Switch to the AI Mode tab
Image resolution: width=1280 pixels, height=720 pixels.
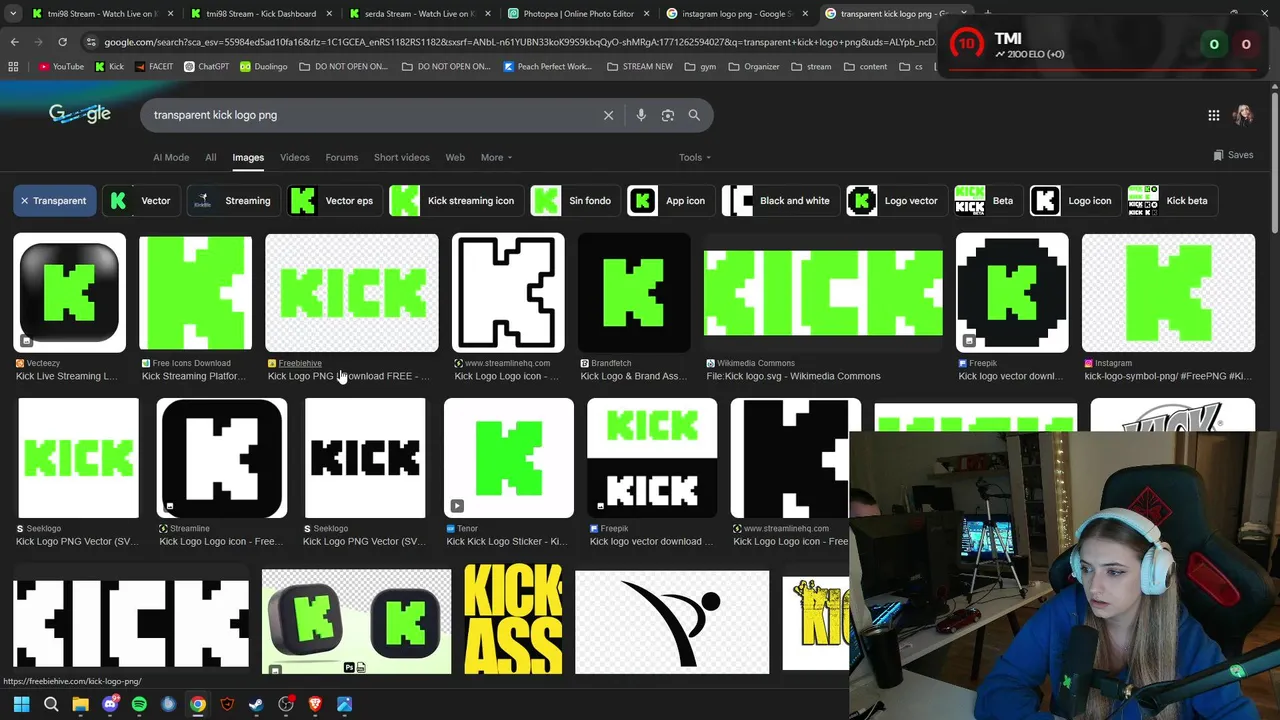[171, 157]
